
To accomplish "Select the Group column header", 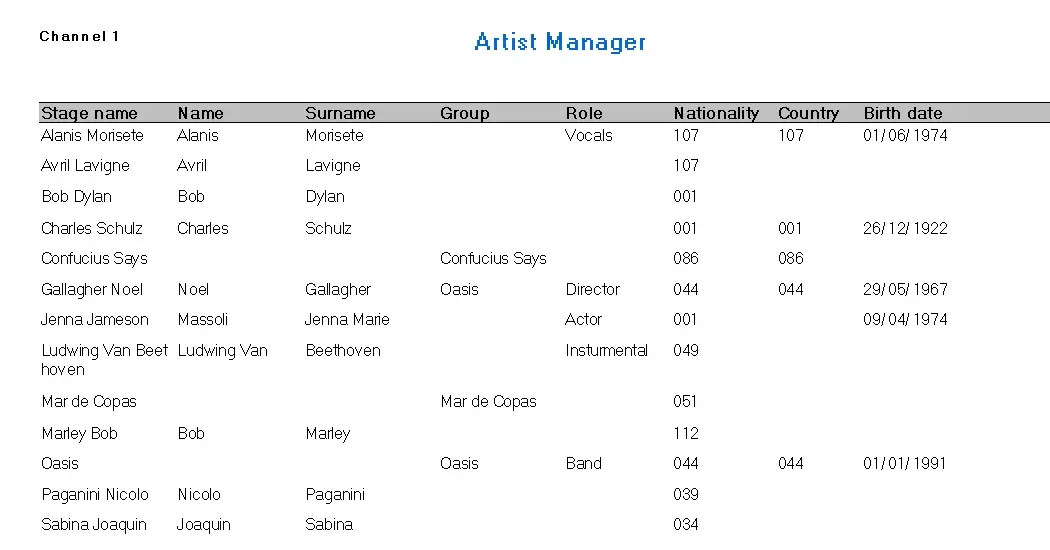I will coord(465,113).
